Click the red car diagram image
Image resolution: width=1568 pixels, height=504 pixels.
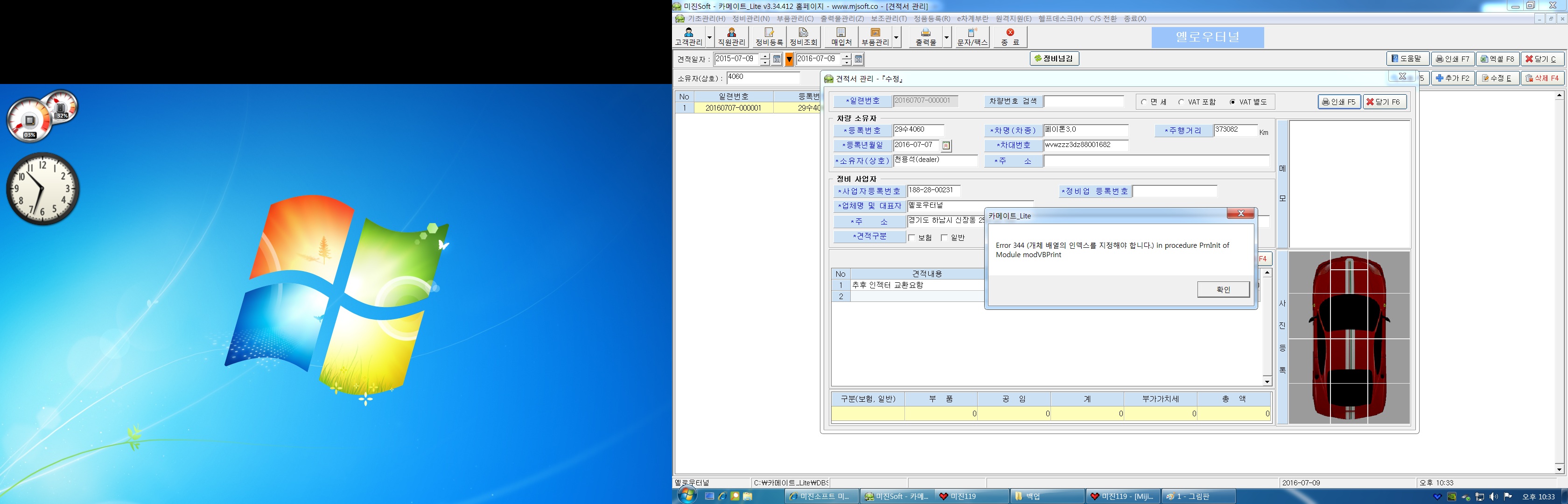(x=1349, y=337)
